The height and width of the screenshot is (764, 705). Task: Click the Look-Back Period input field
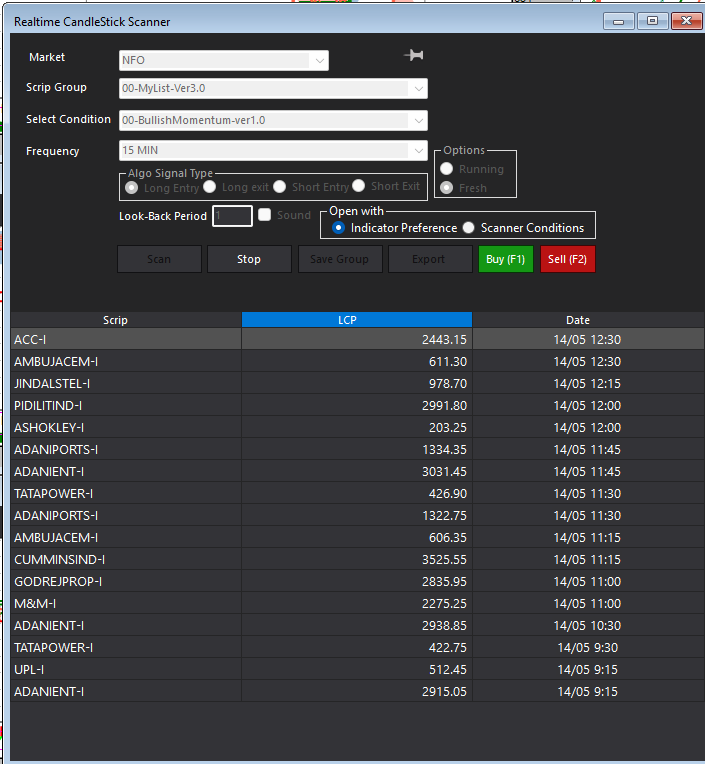pyautogui.click(x=232, y=216)
